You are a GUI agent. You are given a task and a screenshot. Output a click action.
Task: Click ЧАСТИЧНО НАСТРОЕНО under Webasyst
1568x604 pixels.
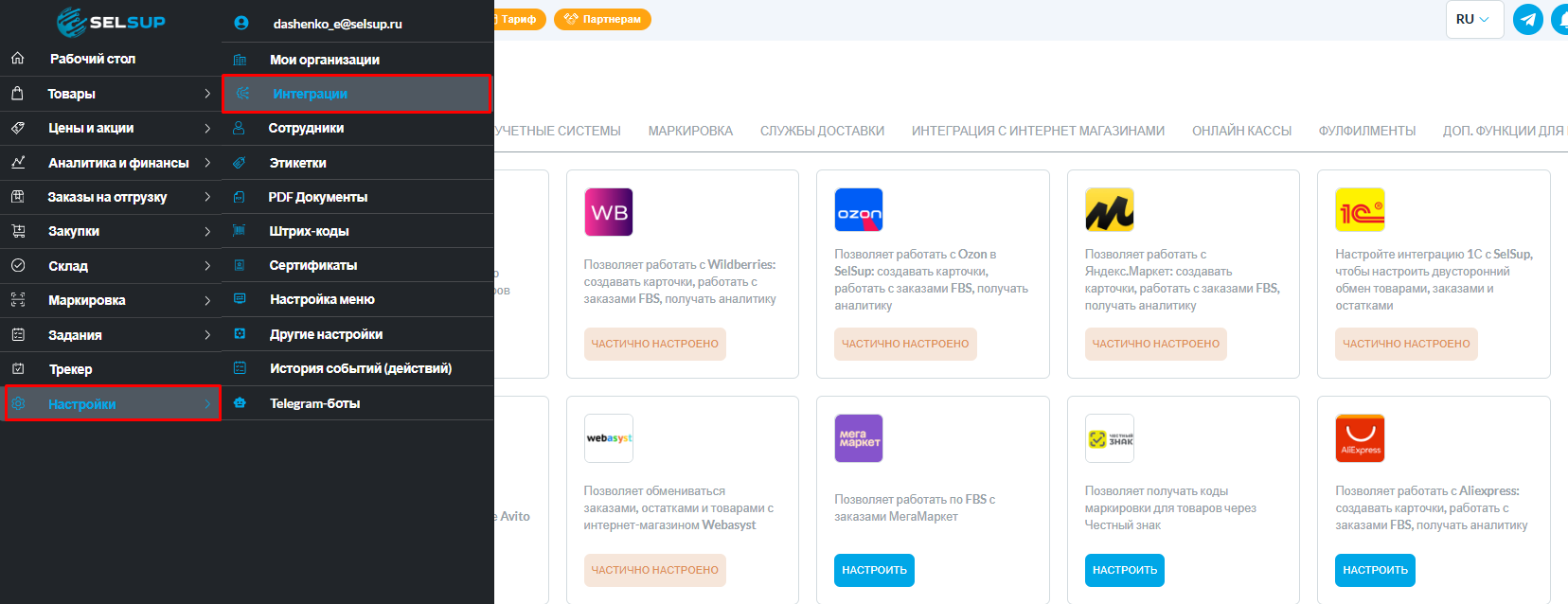655,570
